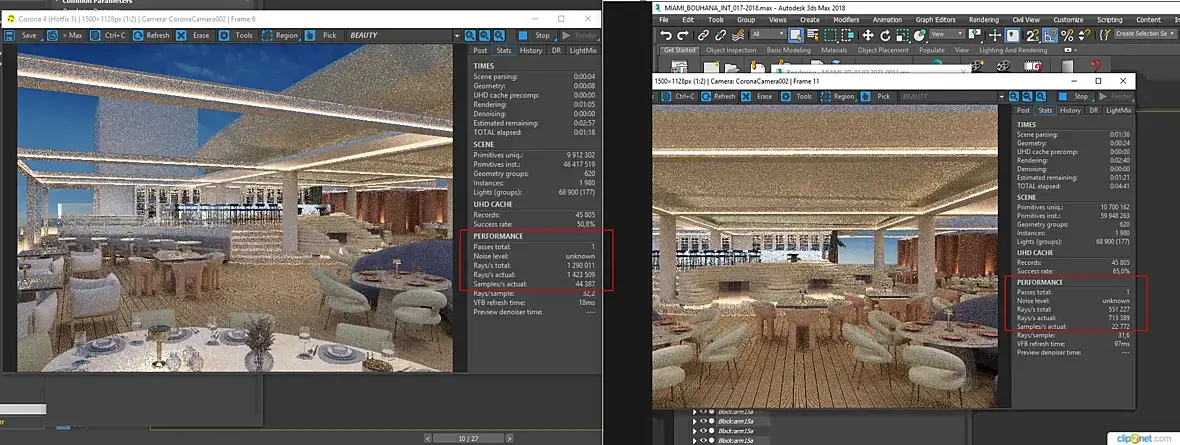Activate Select Object tool in 3ds Max

(x=795, y=35)
